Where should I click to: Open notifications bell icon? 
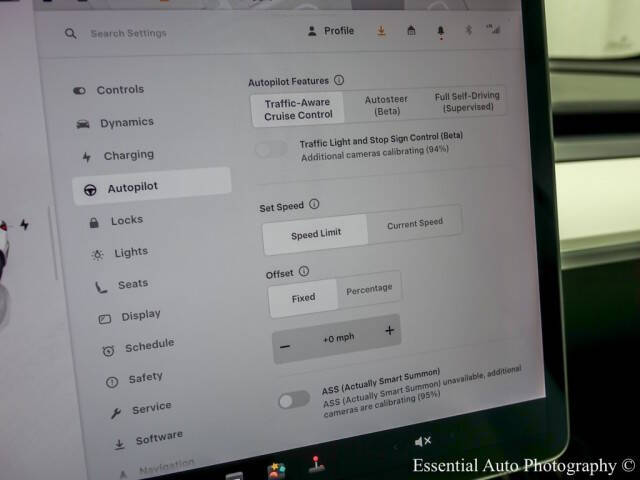(440, 31)
